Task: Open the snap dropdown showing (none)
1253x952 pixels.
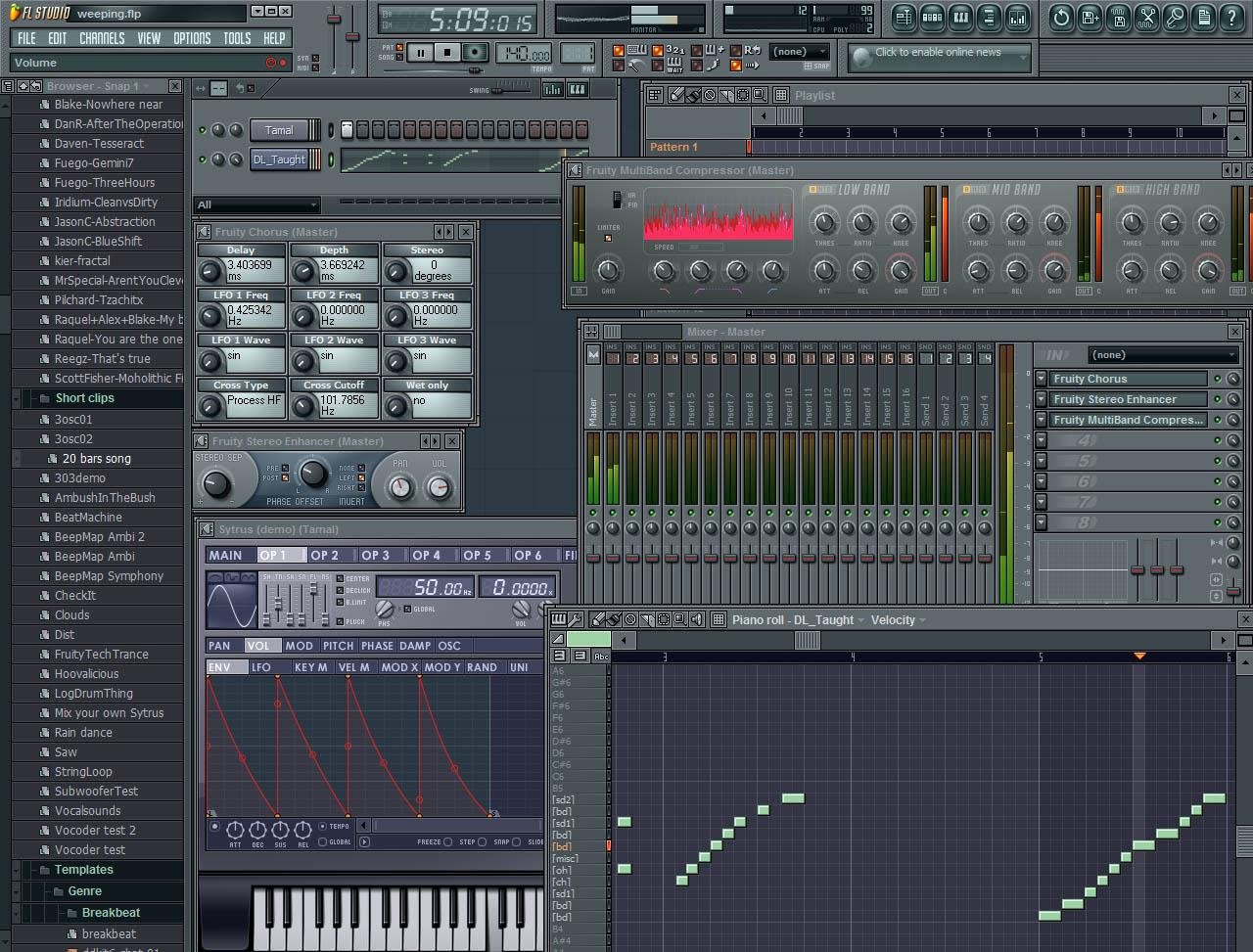Action: coord(799,52)
